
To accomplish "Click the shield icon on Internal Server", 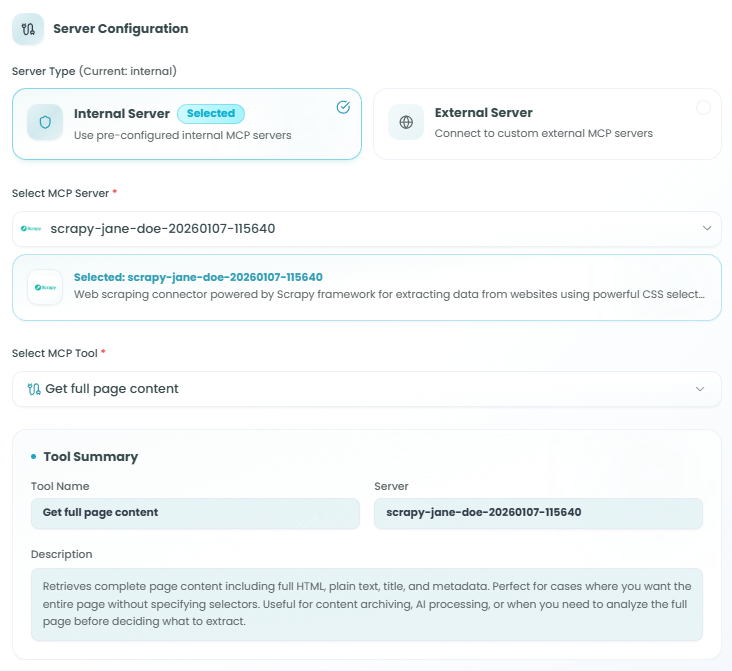I will coord(45,123).
